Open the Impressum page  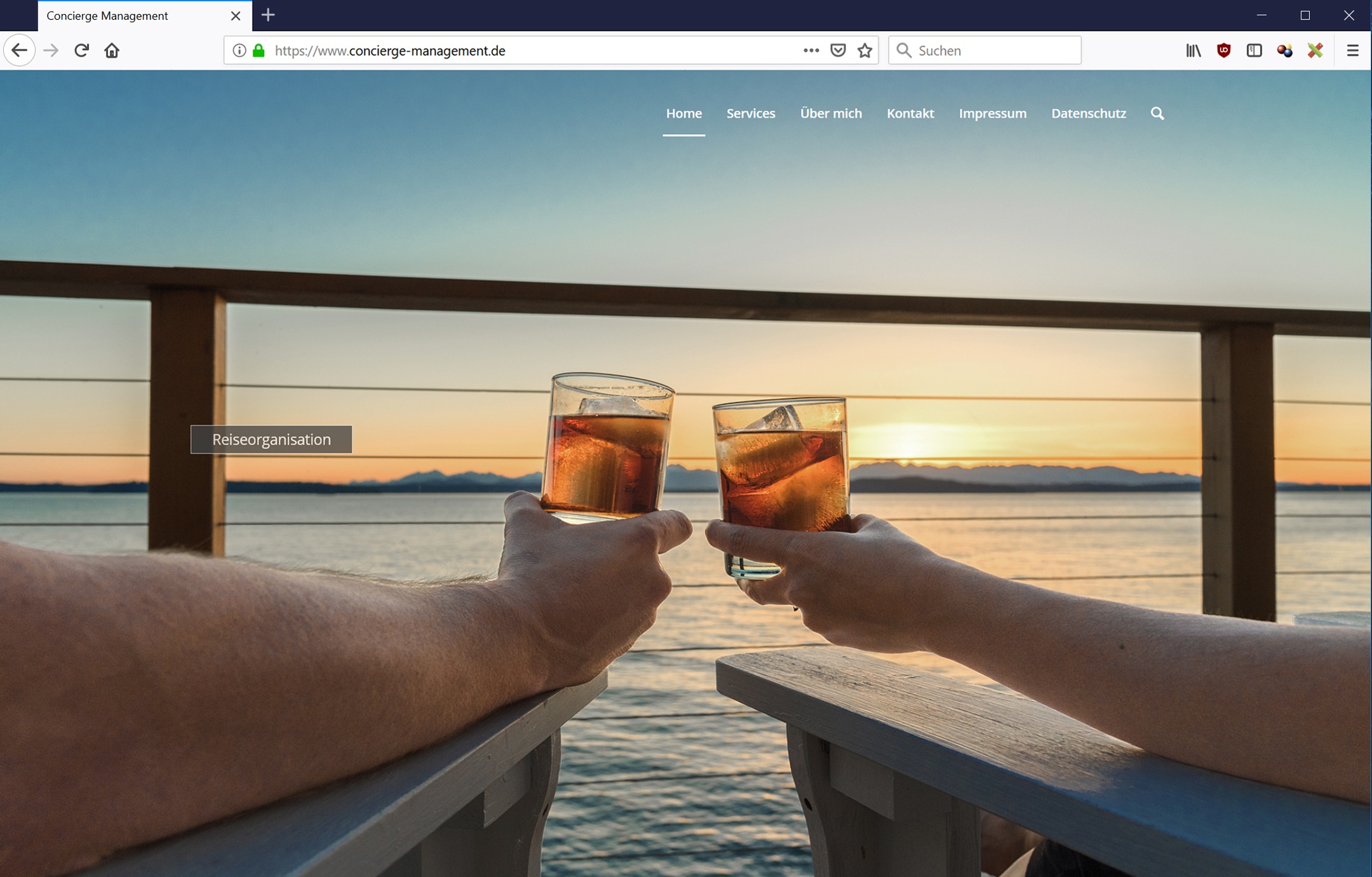992,113
